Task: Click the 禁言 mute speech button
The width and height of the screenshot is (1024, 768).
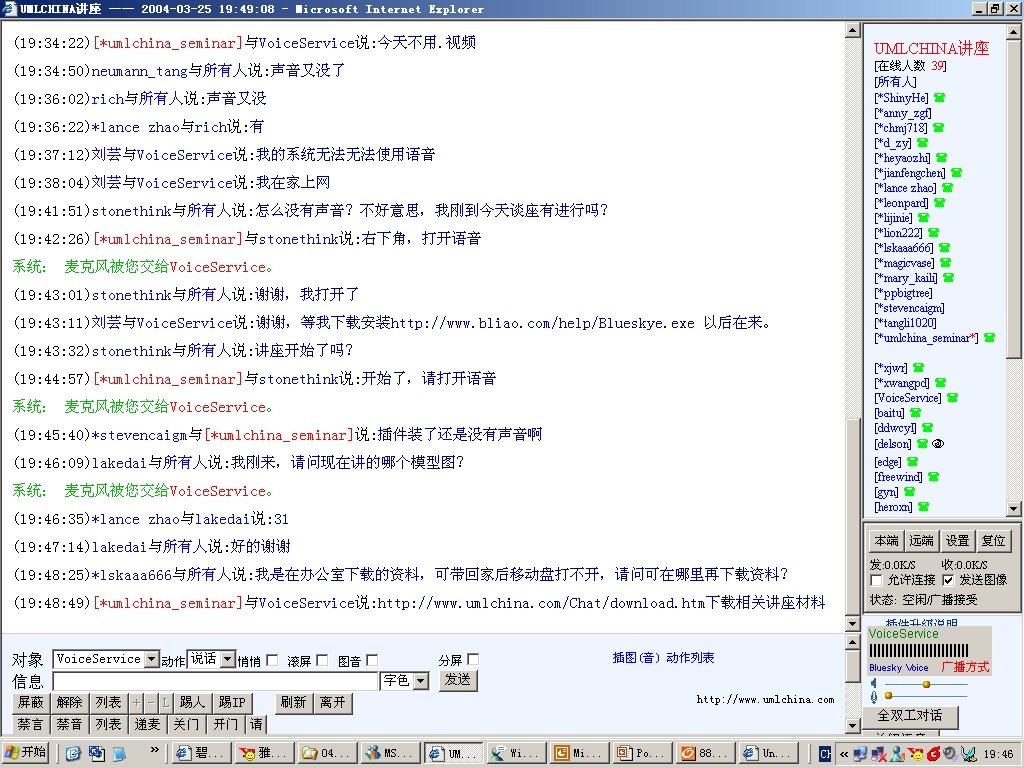Action: pyautogui.click(x=31, y=724)
